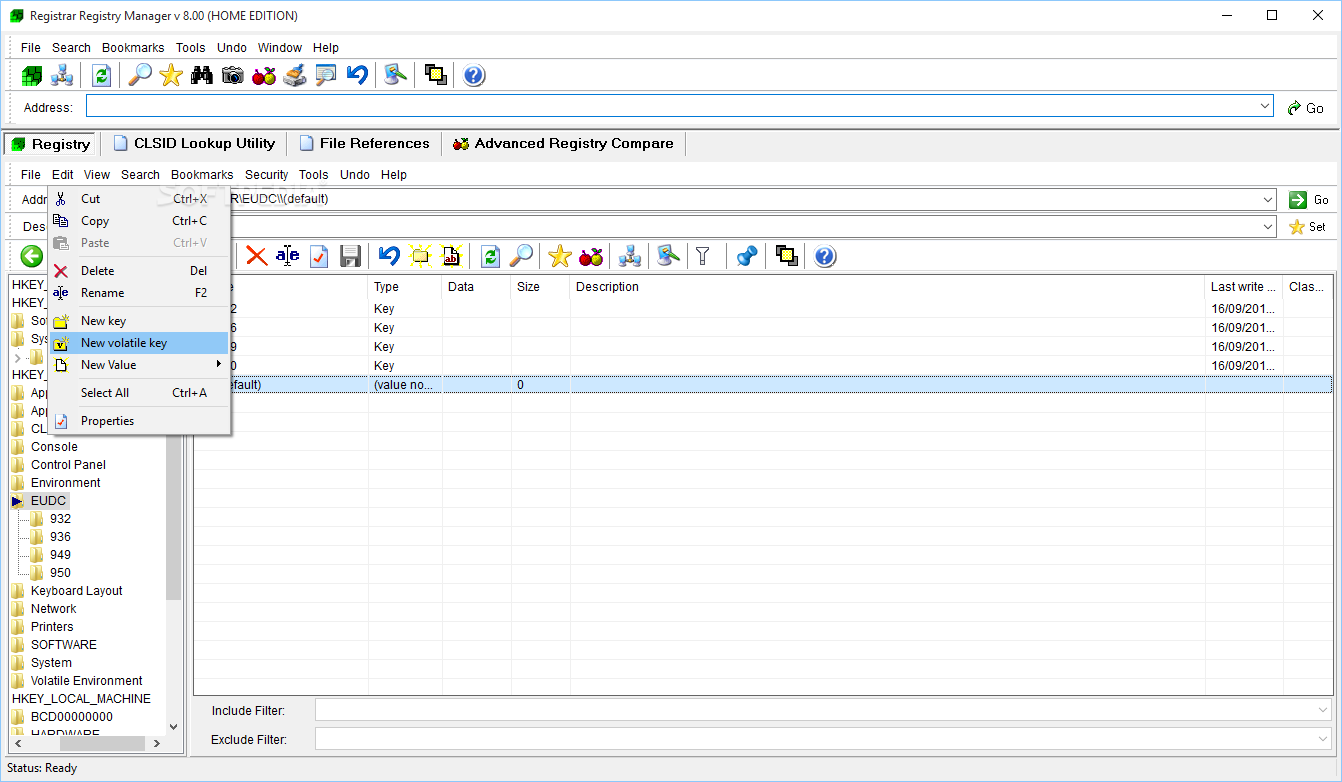Image resolution: width=1342 pixels, height=782 pixels.
Task: Select the Control Panel key in tree
Action: click(68, 465)
